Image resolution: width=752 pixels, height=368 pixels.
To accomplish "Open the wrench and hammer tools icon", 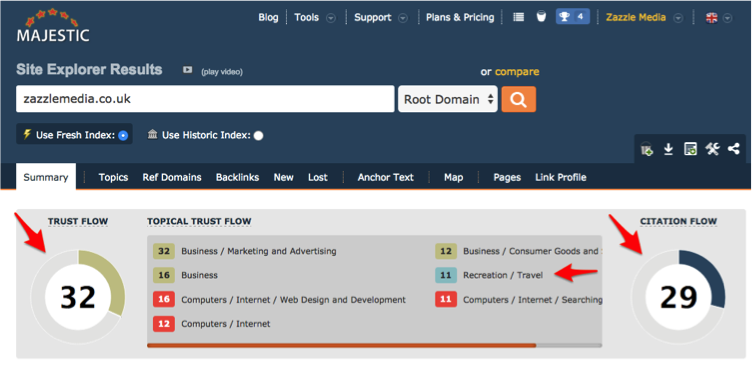I will 712,149.
